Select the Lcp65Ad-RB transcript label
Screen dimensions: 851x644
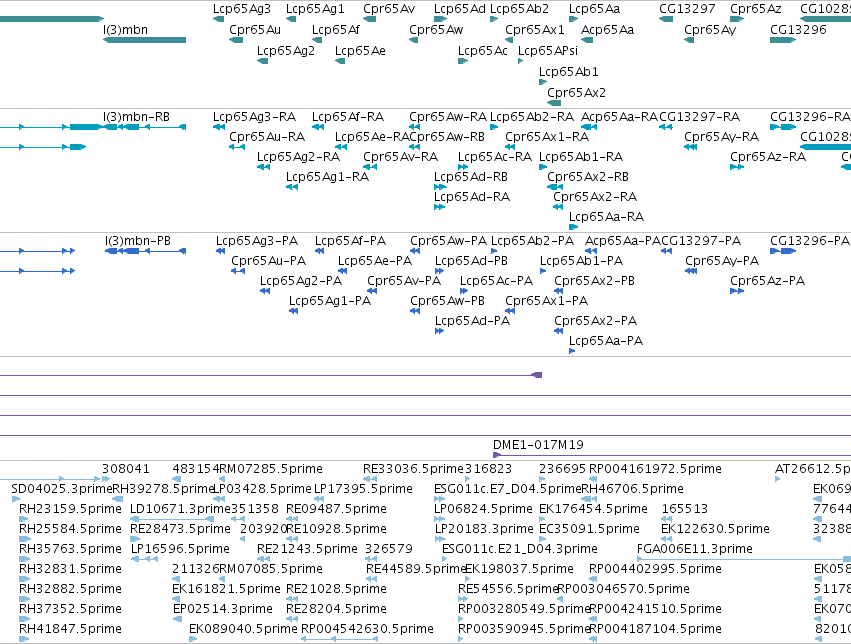(471, 177)
